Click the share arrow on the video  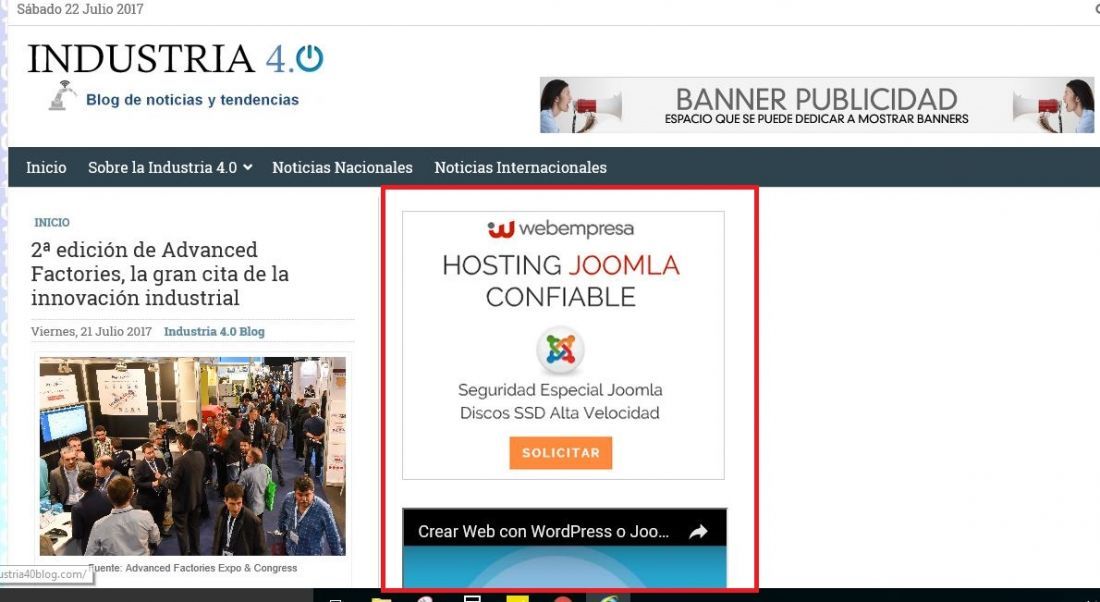coord(698,532)
